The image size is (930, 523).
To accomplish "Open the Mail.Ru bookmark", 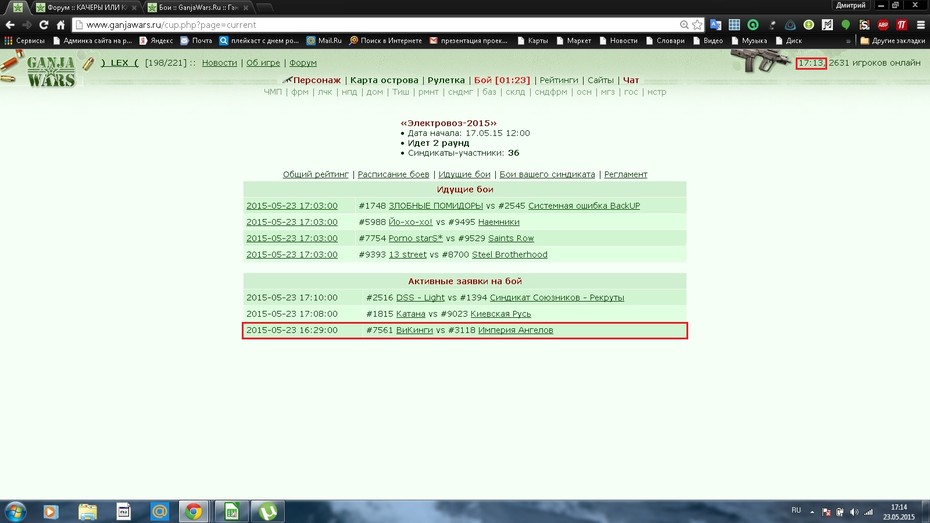I will [x=324, y=41].
